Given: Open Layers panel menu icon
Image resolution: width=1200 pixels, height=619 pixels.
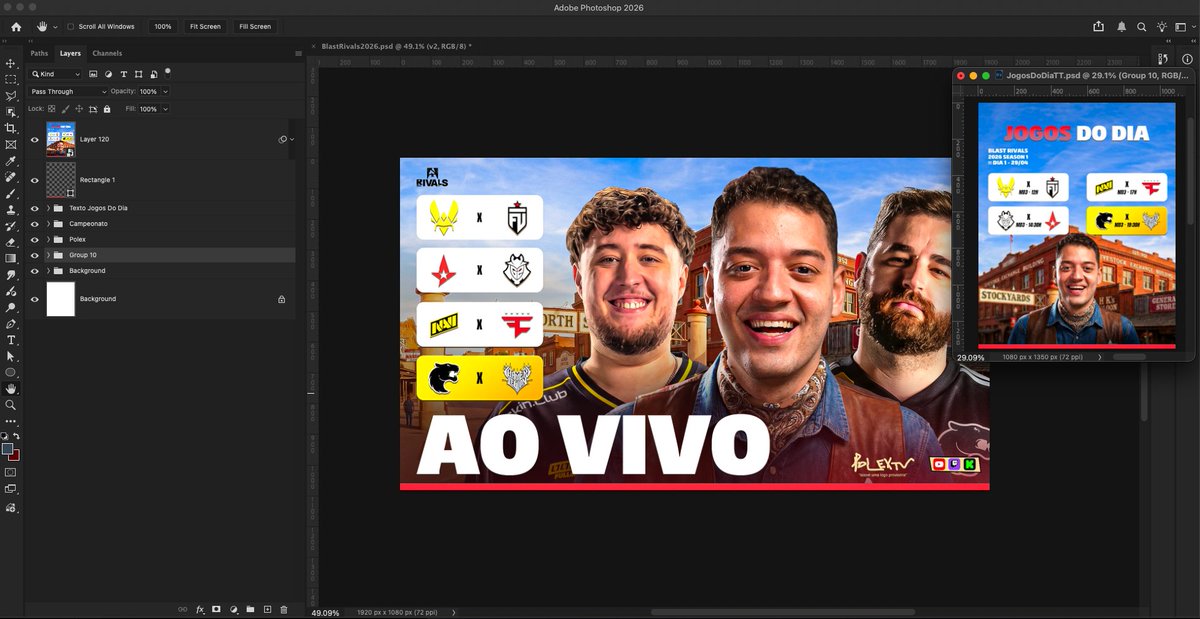Looking at the screenshot, I should coord(298,53).
